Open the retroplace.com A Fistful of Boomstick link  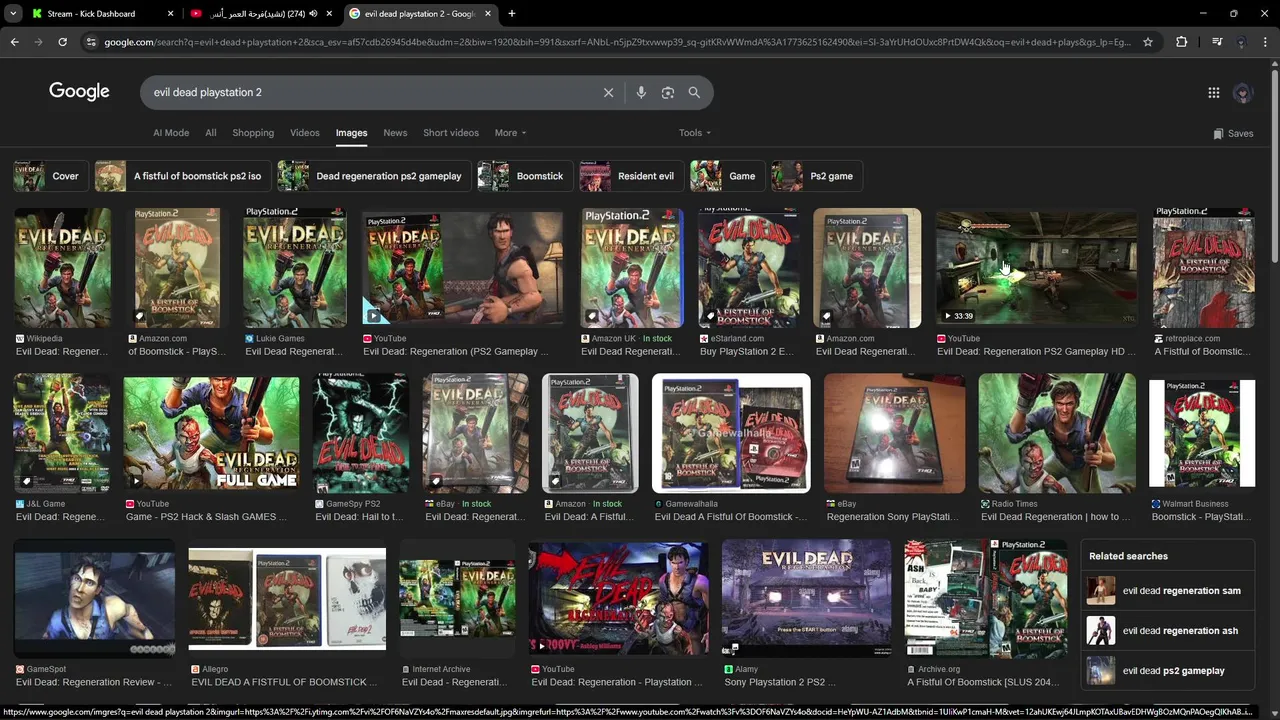(1203, 351)
